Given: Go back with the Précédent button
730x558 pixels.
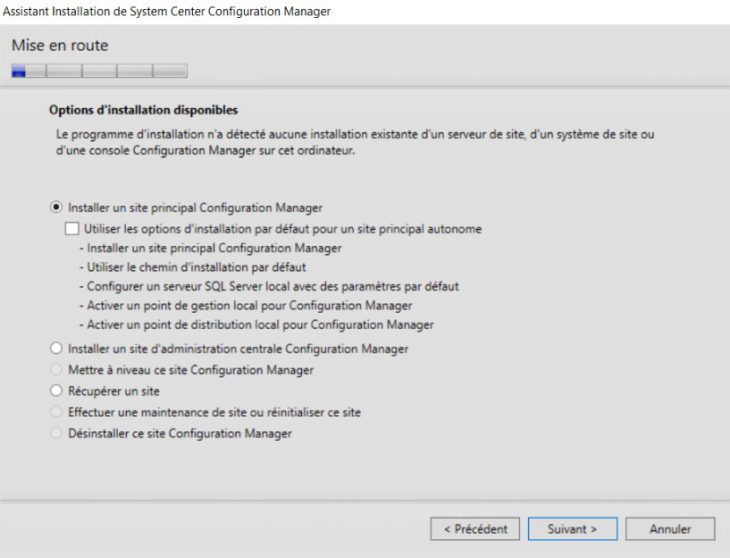Looking at the screenshot, I should [x=475, y=528].
